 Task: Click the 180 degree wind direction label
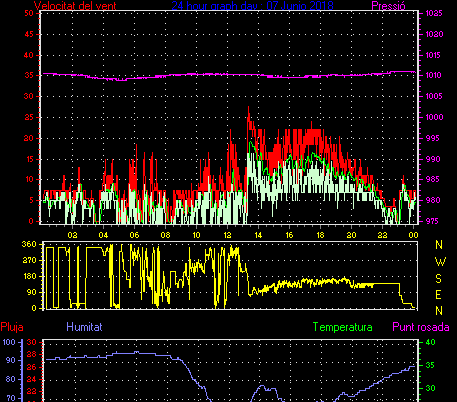point(29,276)
